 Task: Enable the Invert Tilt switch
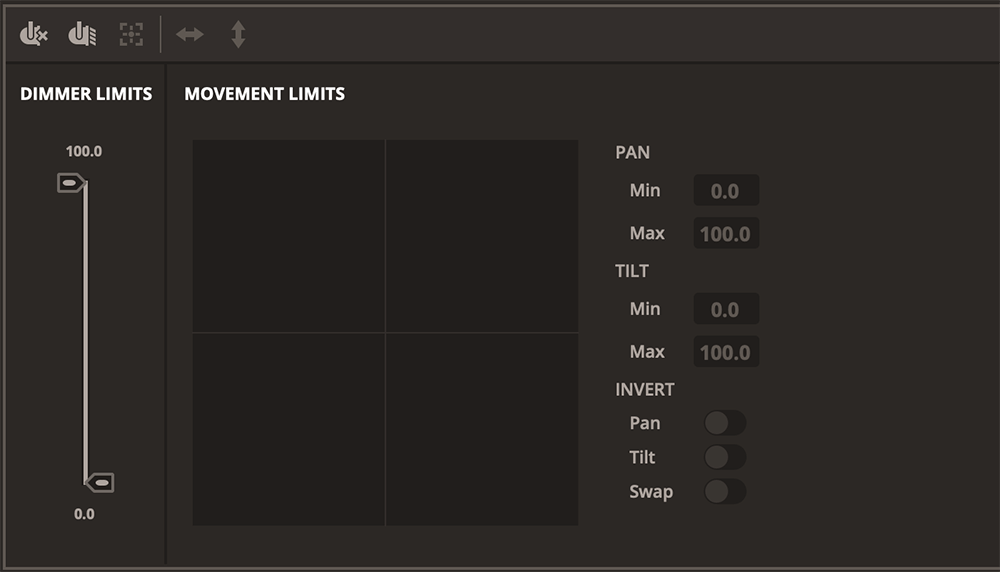coord(725,457)
